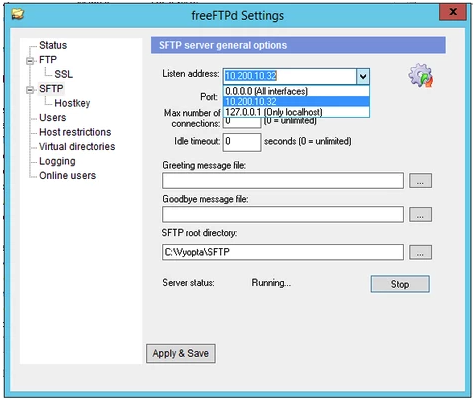Open Hostkey settings under SFTP
475x400 pixels.
(72, 103)
